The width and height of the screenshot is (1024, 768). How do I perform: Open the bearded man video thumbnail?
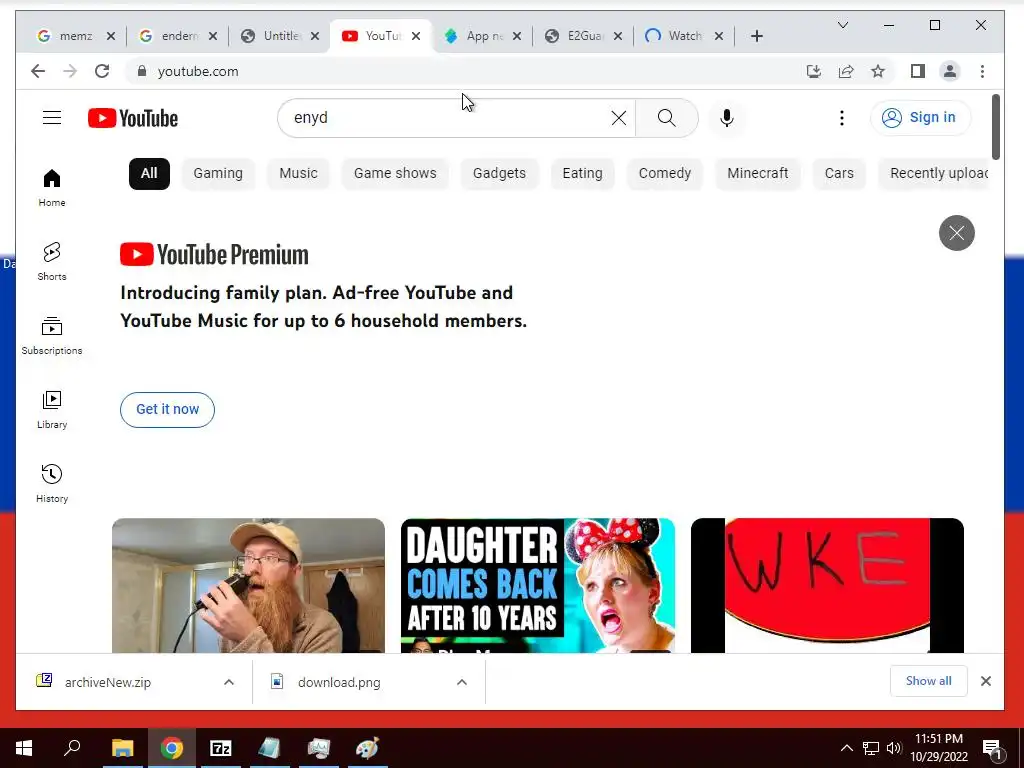pyautogui.click(x=248, y=586)
